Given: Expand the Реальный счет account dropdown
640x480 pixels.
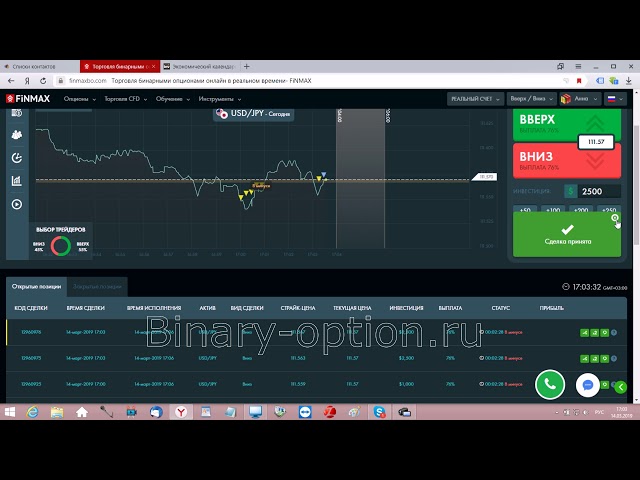Looking at the screenshot, I should pos(474,99).
